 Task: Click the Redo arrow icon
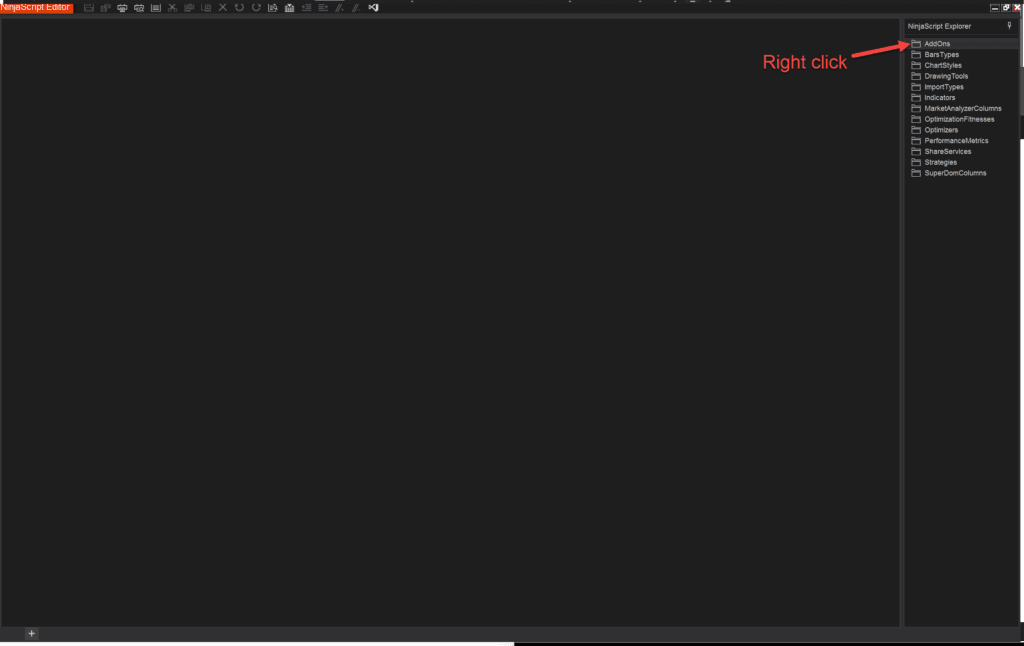pos(256,8)
